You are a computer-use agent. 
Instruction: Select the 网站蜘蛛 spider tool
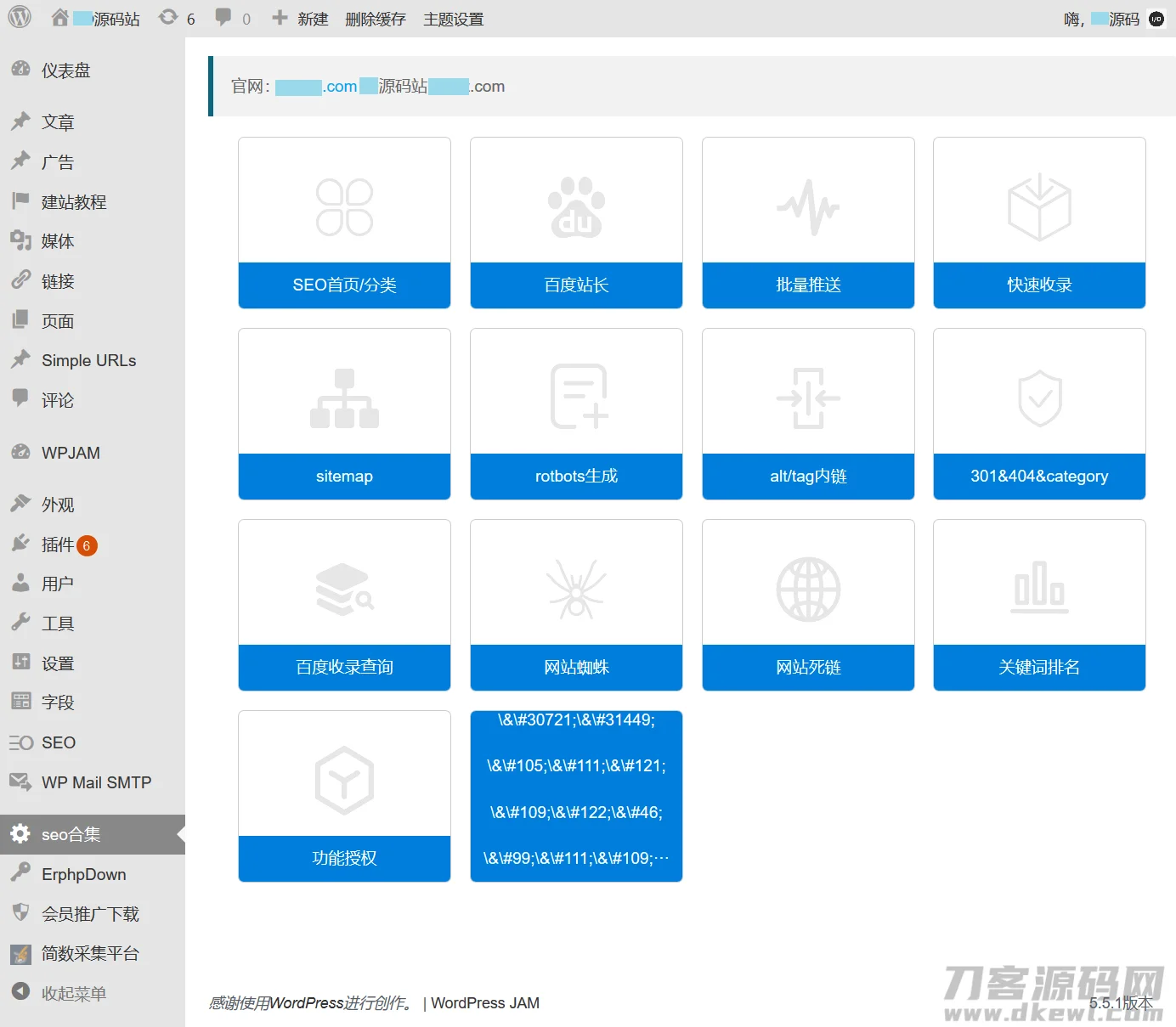(x=575, y=668)
